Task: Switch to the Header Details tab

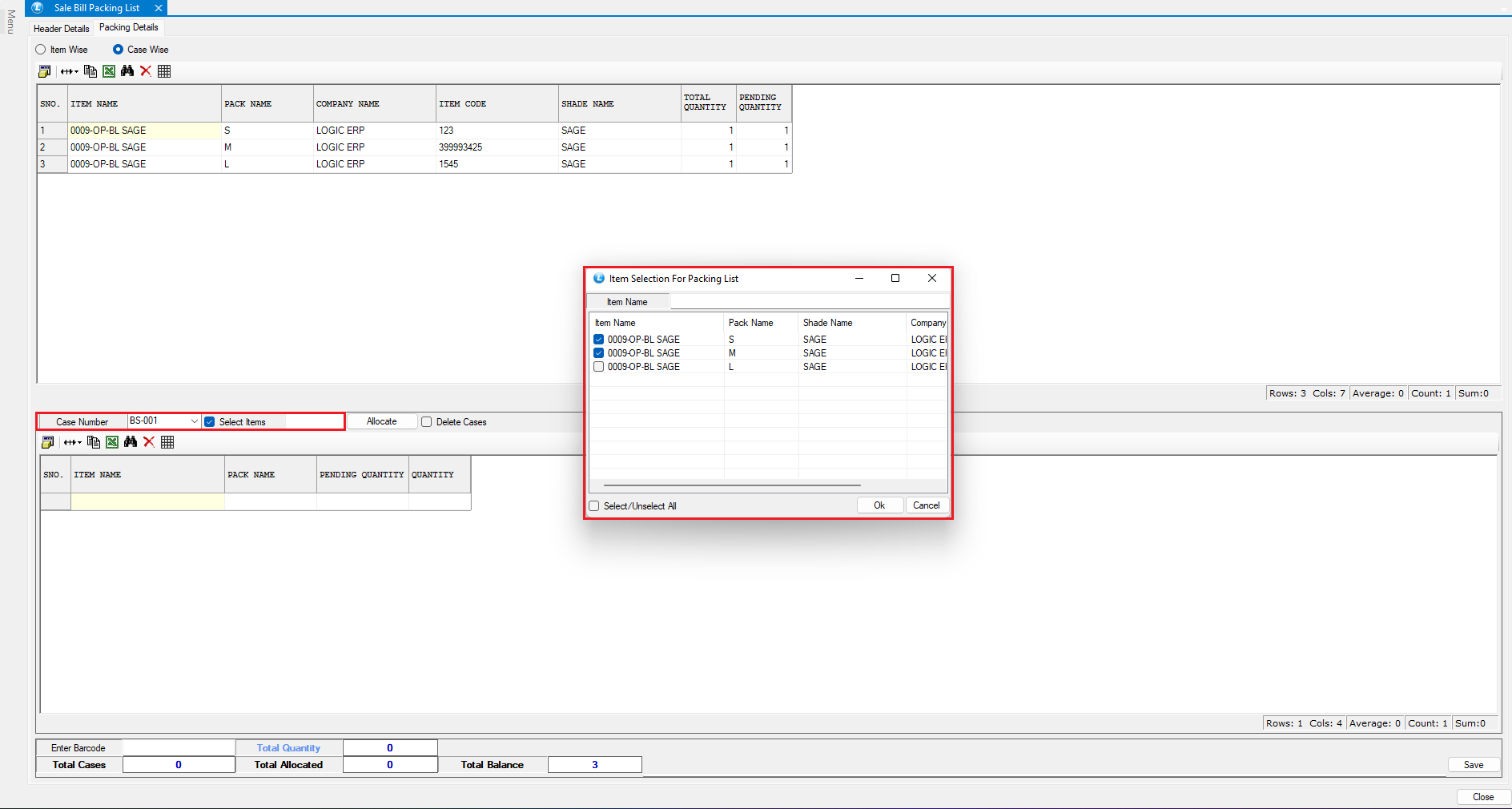Action: point(62,29)
